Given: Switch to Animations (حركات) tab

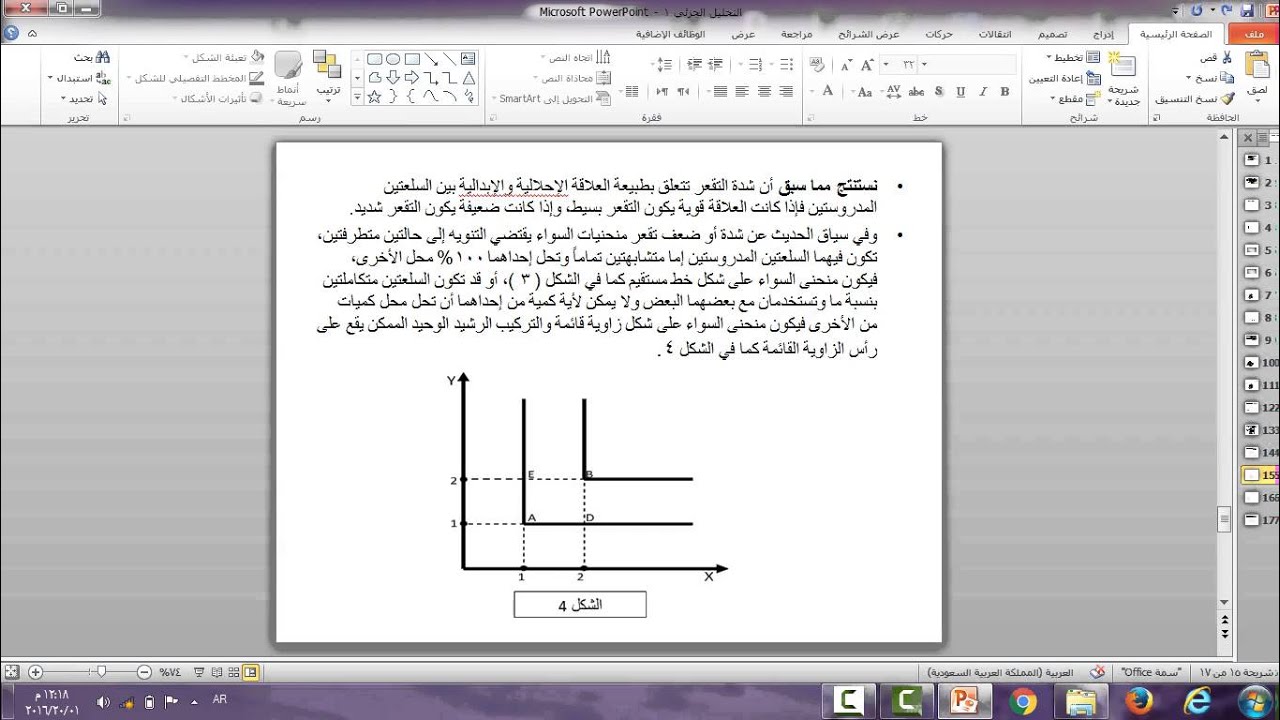Looking at the screenshot, I should [939, 34].
